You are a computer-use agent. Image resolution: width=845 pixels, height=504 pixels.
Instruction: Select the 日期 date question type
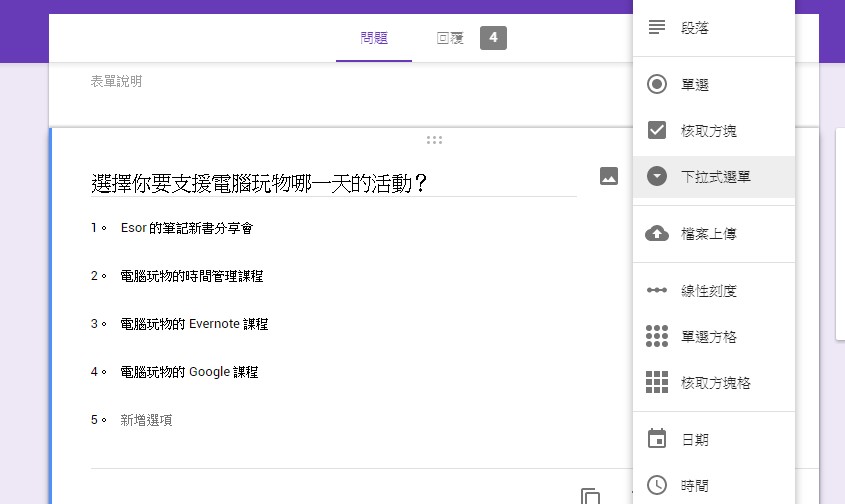[x=714, y=440]
